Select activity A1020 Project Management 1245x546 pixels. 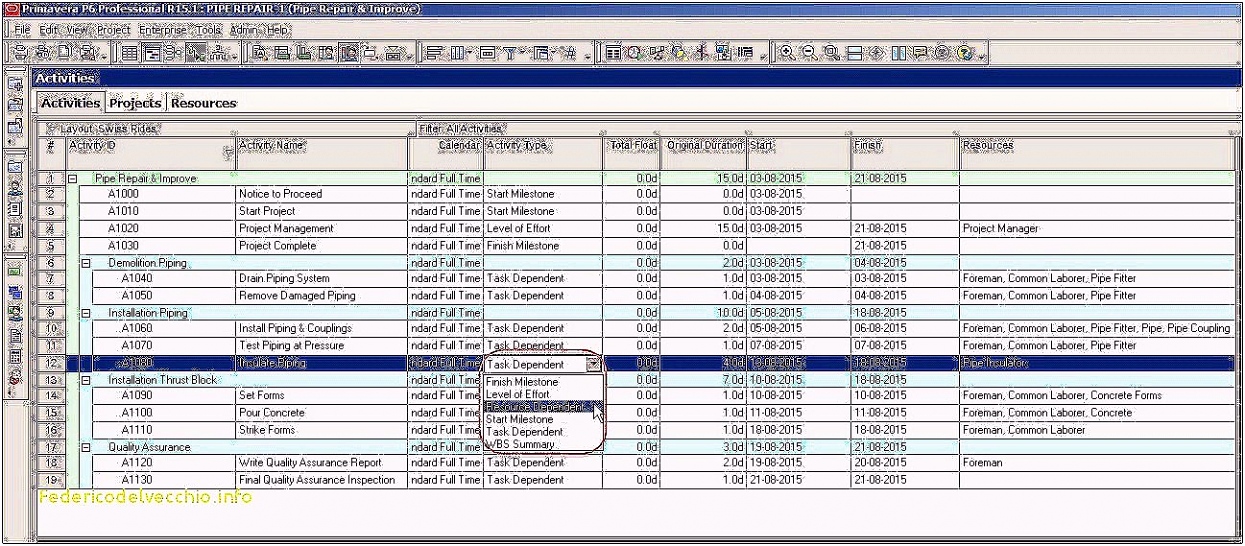point(285,228)
